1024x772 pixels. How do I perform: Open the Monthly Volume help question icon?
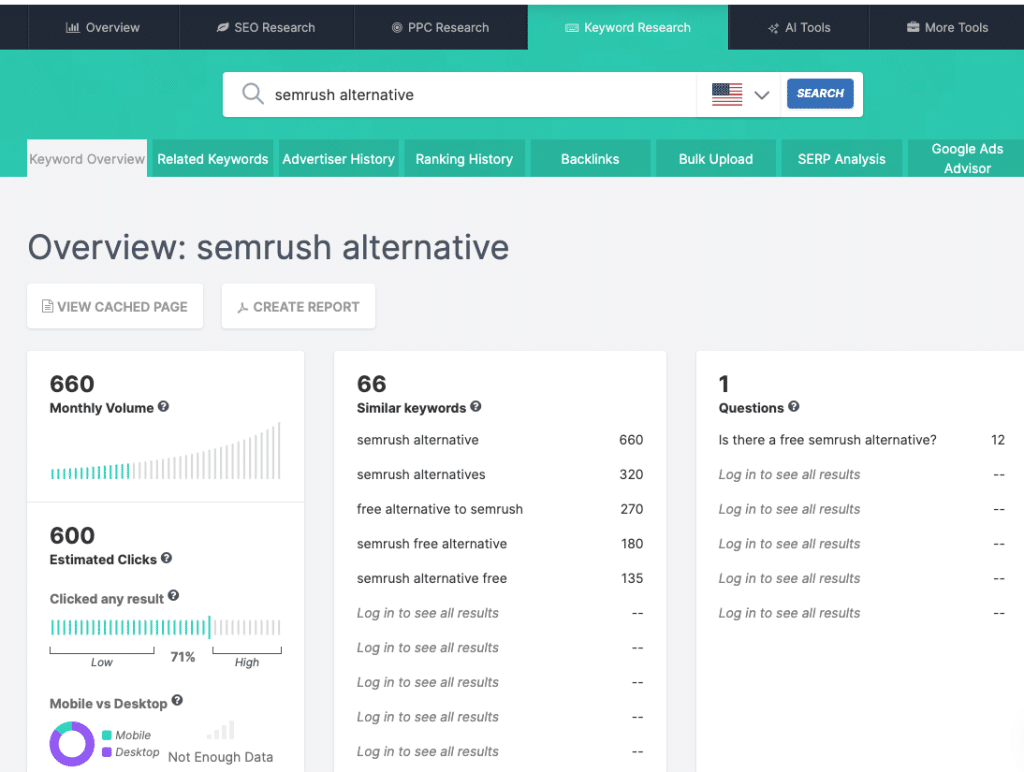[164, 407]
